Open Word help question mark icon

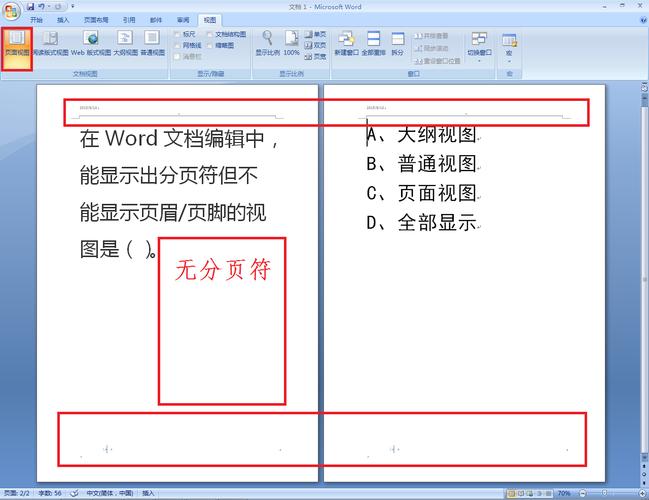point(644,19)
